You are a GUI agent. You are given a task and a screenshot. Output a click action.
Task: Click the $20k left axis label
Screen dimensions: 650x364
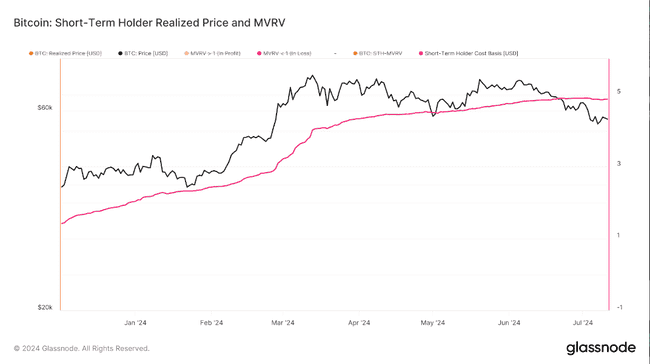coord(45,308)
